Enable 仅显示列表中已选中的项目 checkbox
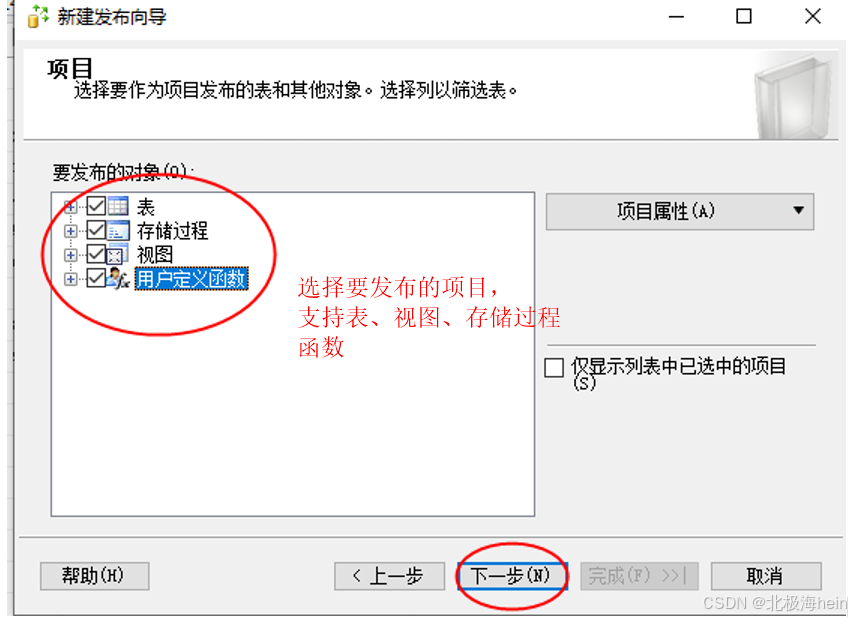 (x=554, y=367)
